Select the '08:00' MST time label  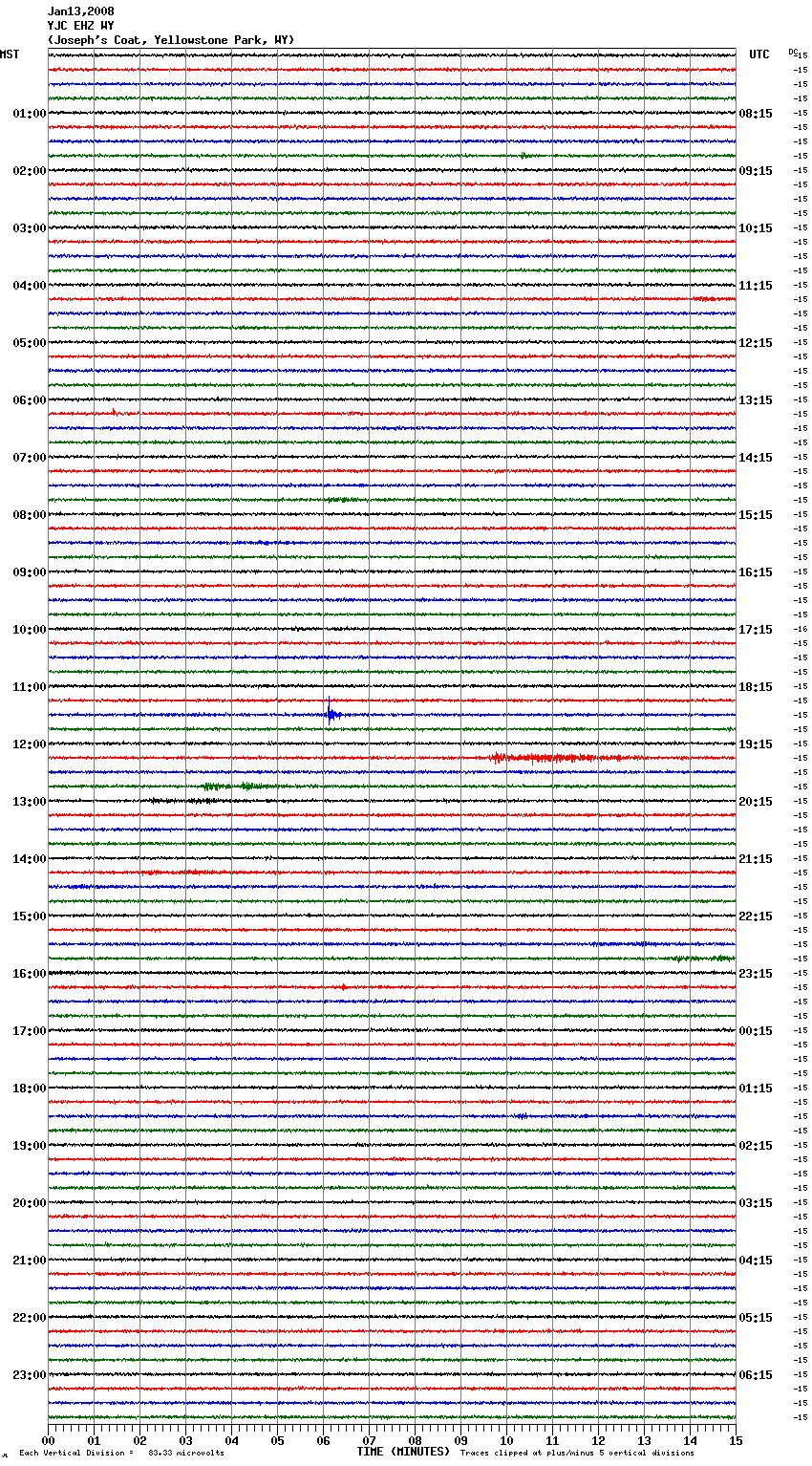30,515
